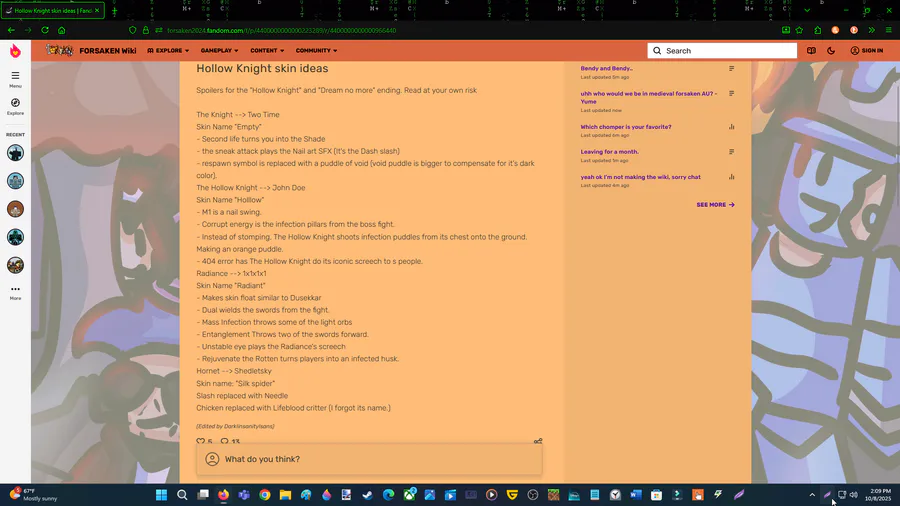Click the comments count bubble icon

(x=224, y=441)
